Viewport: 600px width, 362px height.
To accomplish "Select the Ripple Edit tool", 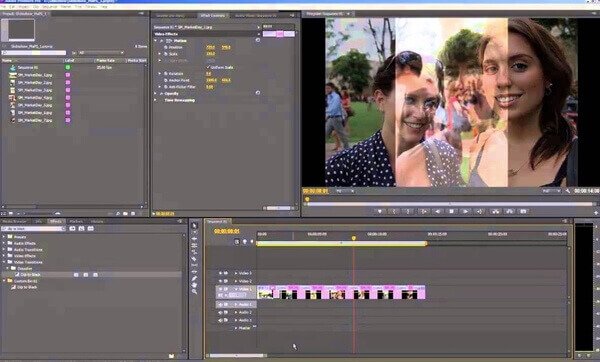I will 194,239.
